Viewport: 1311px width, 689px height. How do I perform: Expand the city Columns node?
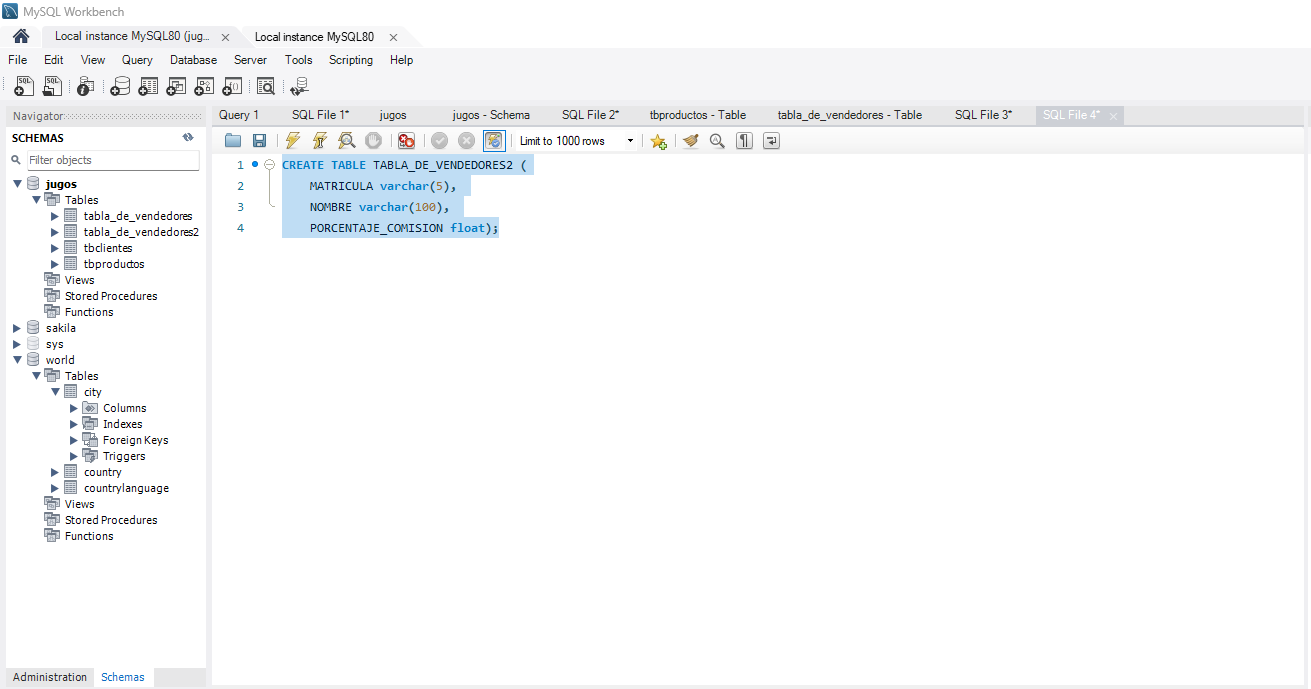tap(74, 408)
